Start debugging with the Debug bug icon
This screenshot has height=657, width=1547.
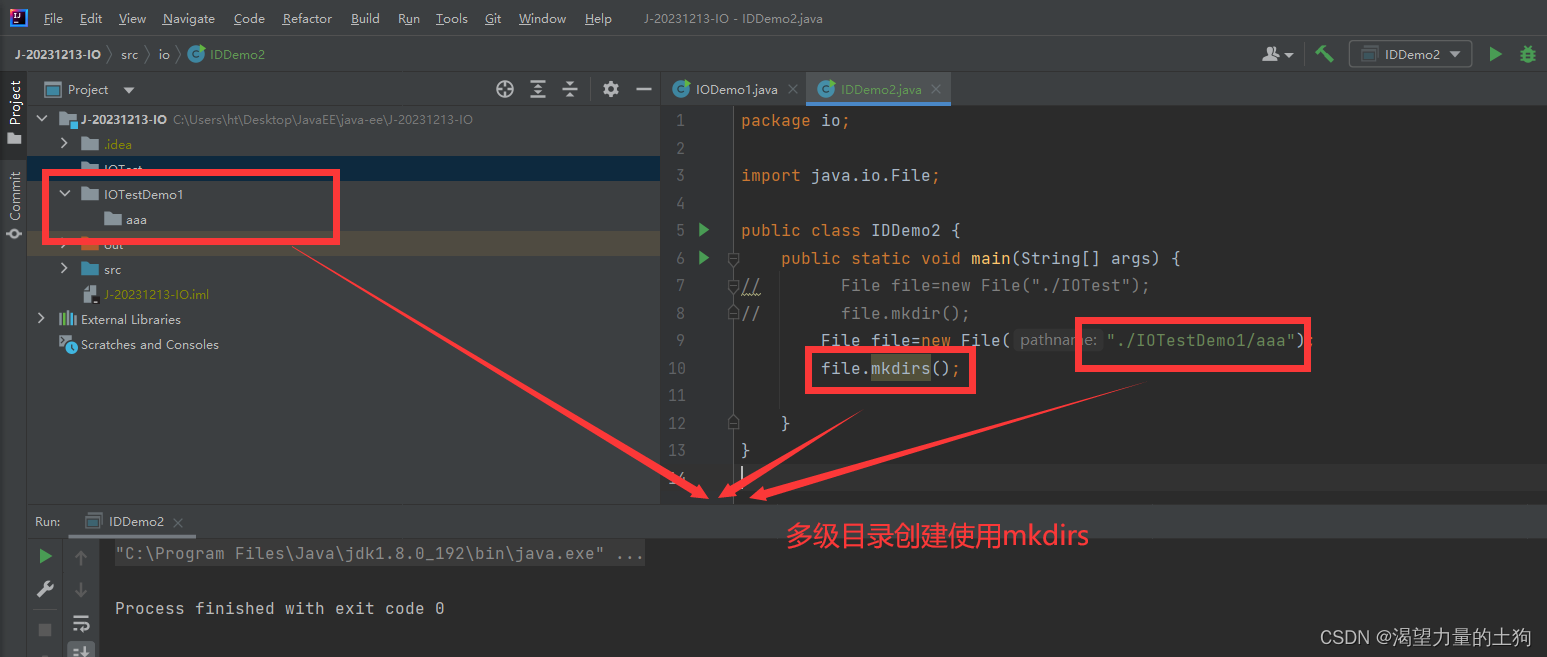1528,54
